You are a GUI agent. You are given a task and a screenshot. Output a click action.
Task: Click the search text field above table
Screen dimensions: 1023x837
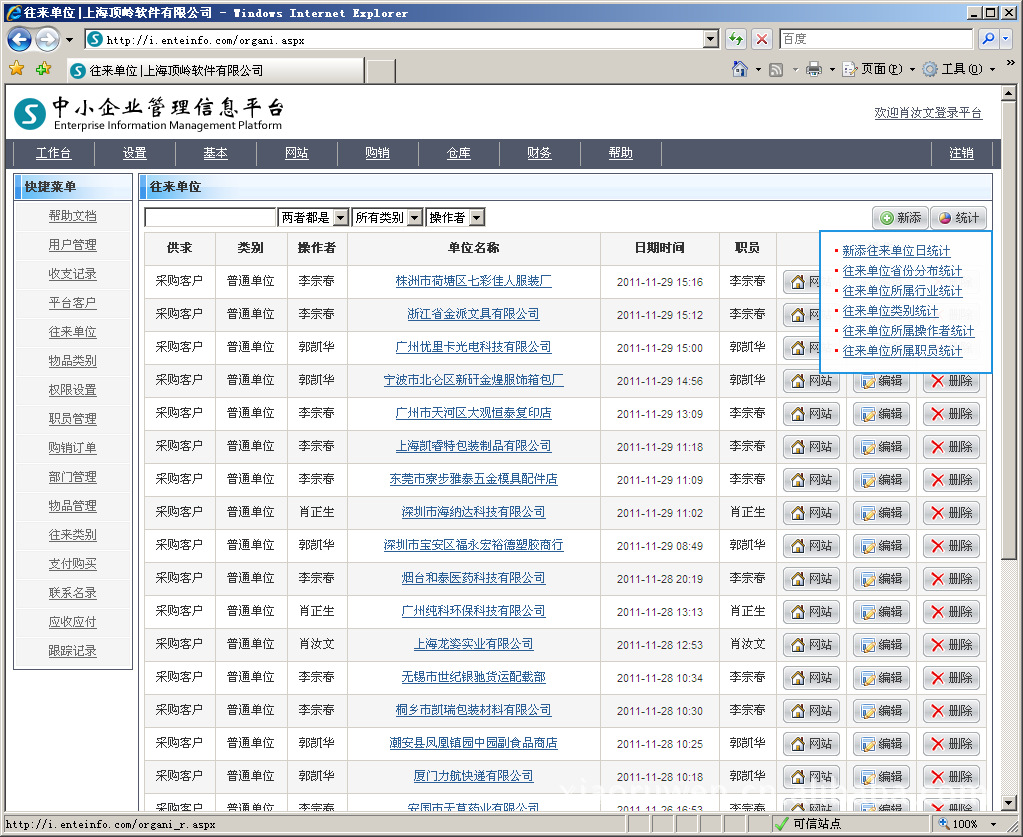[210, 217]
